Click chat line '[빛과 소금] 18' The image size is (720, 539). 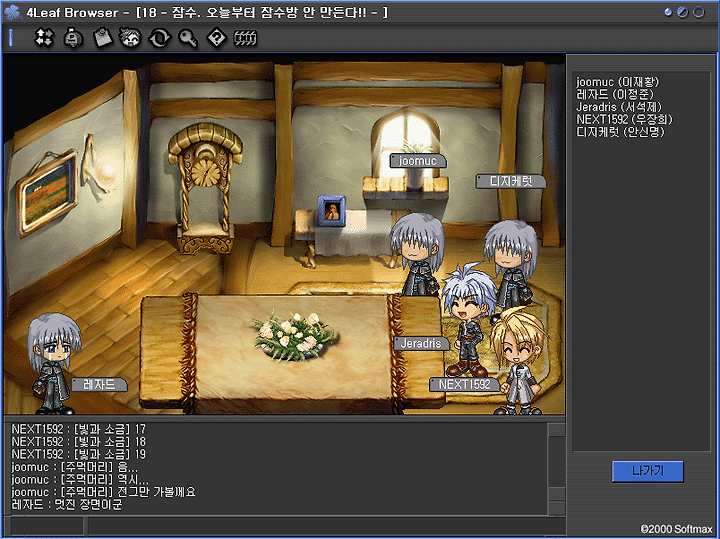(x=79, y=441)
